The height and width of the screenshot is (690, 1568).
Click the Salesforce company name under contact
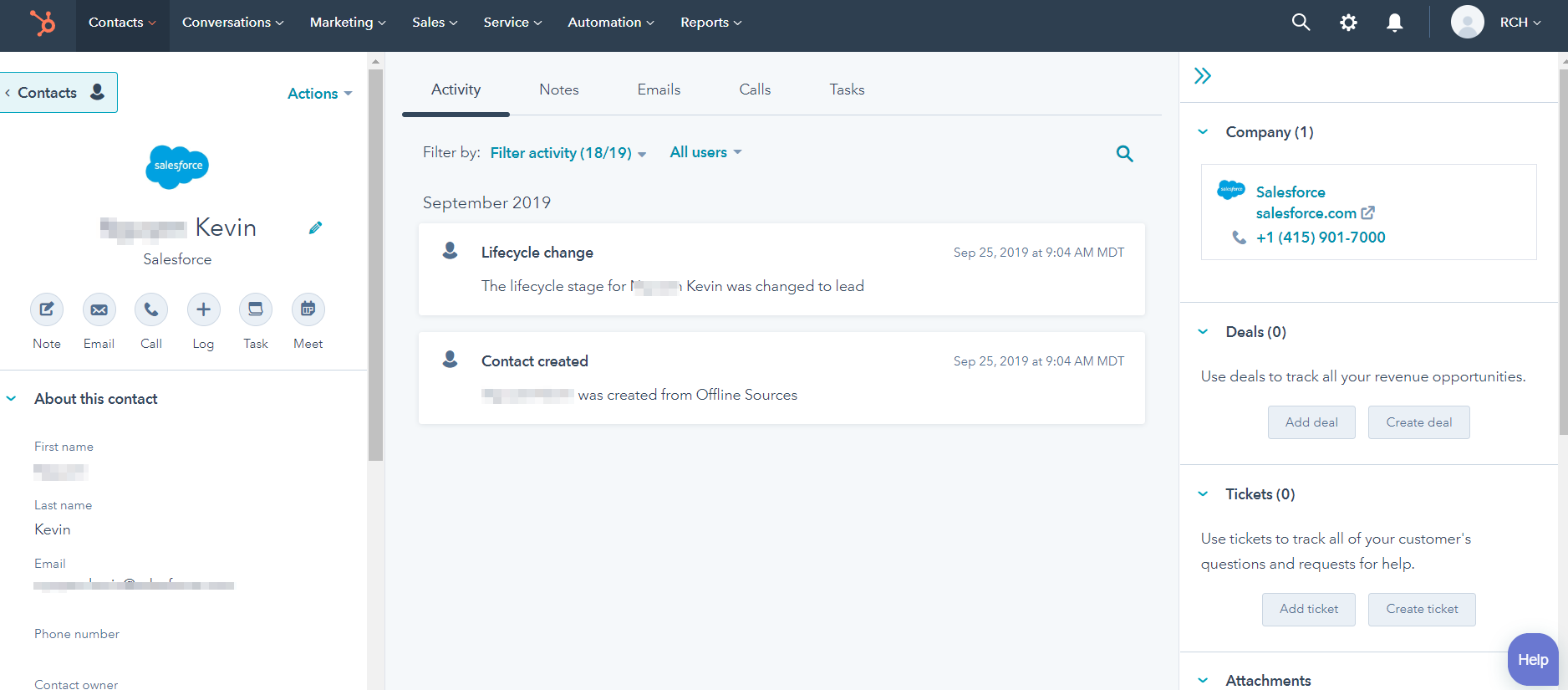[x=177, y=259]
